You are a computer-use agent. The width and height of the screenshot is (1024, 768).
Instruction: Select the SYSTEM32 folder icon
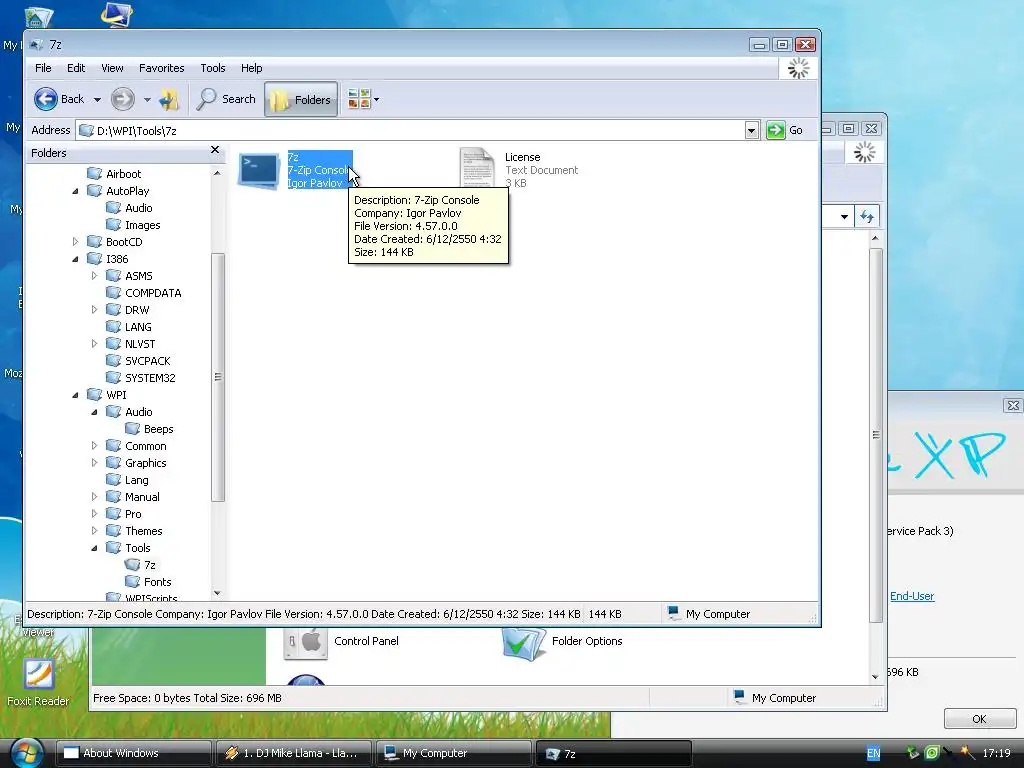click(114, 377)
